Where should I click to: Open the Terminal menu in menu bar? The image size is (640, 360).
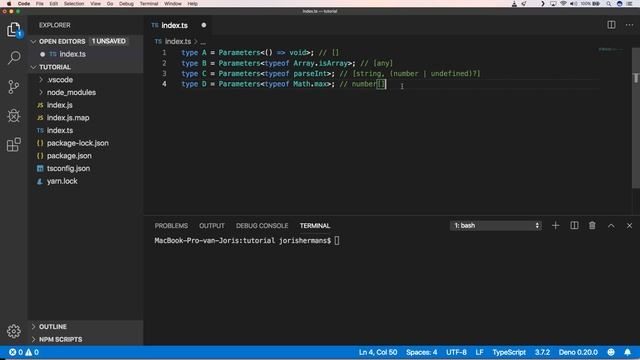click(x=149, y=4)
